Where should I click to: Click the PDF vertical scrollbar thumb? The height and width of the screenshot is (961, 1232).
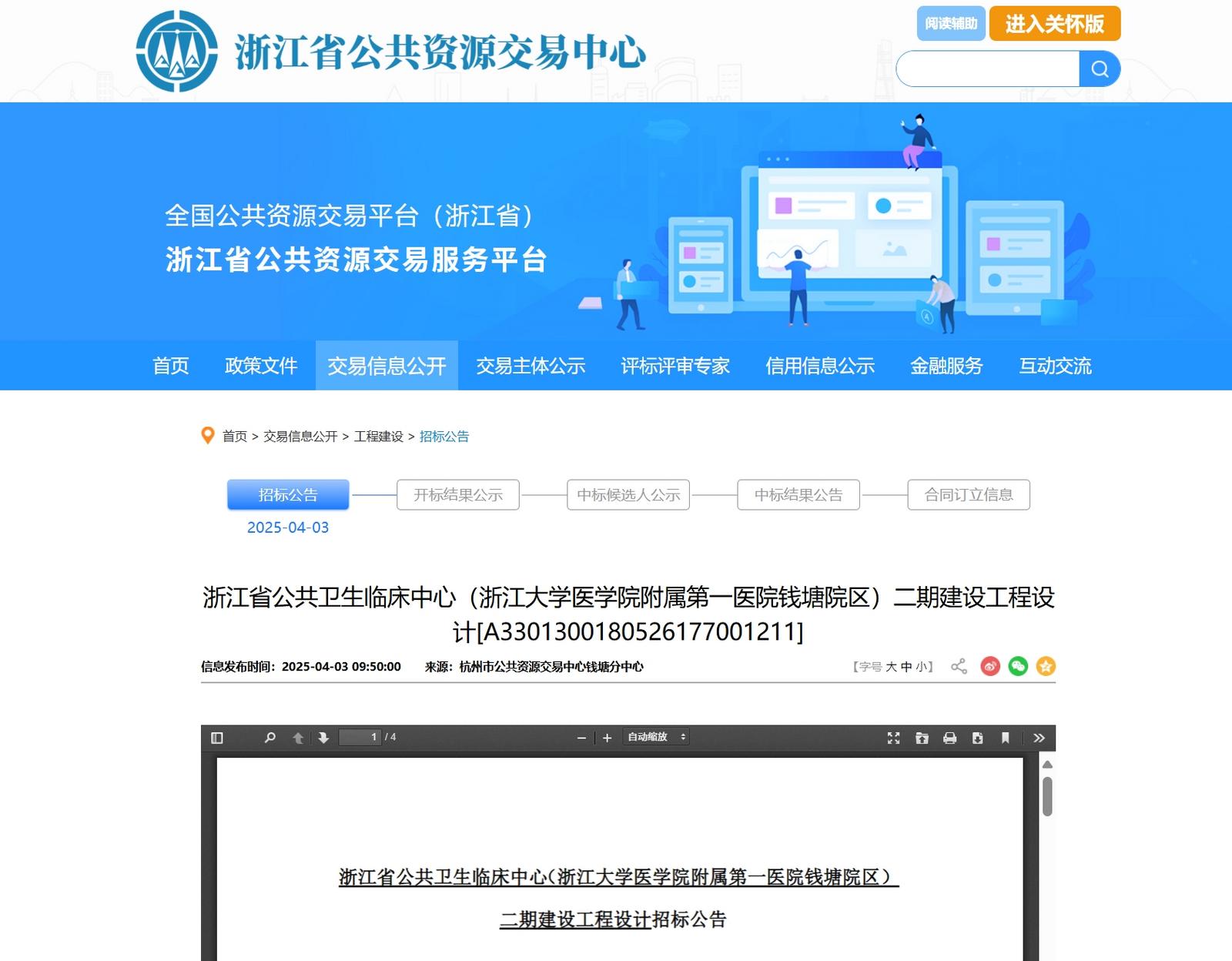click(x=1047, y=796)
